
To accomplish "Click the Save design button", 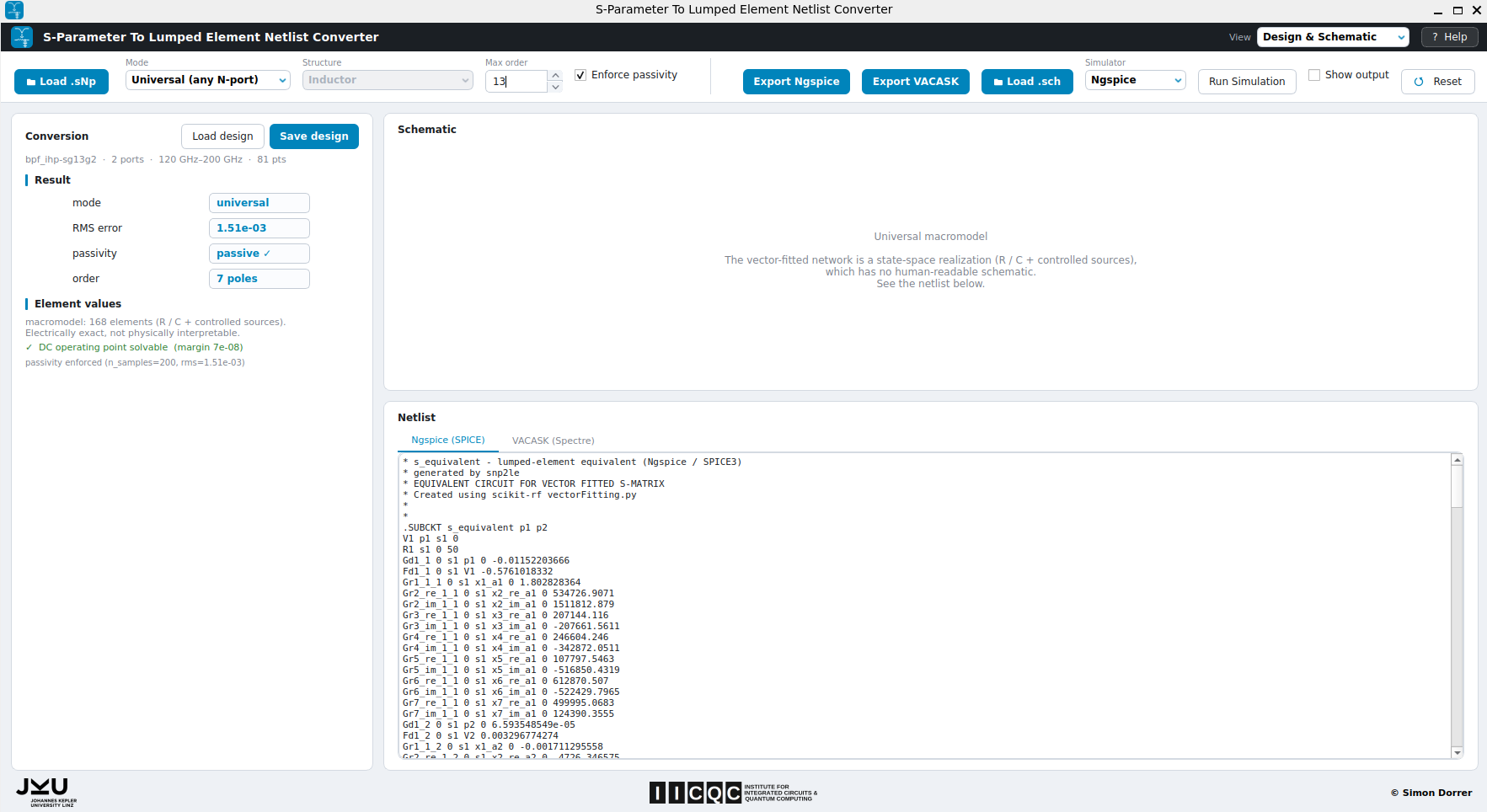I will [314, 136].
